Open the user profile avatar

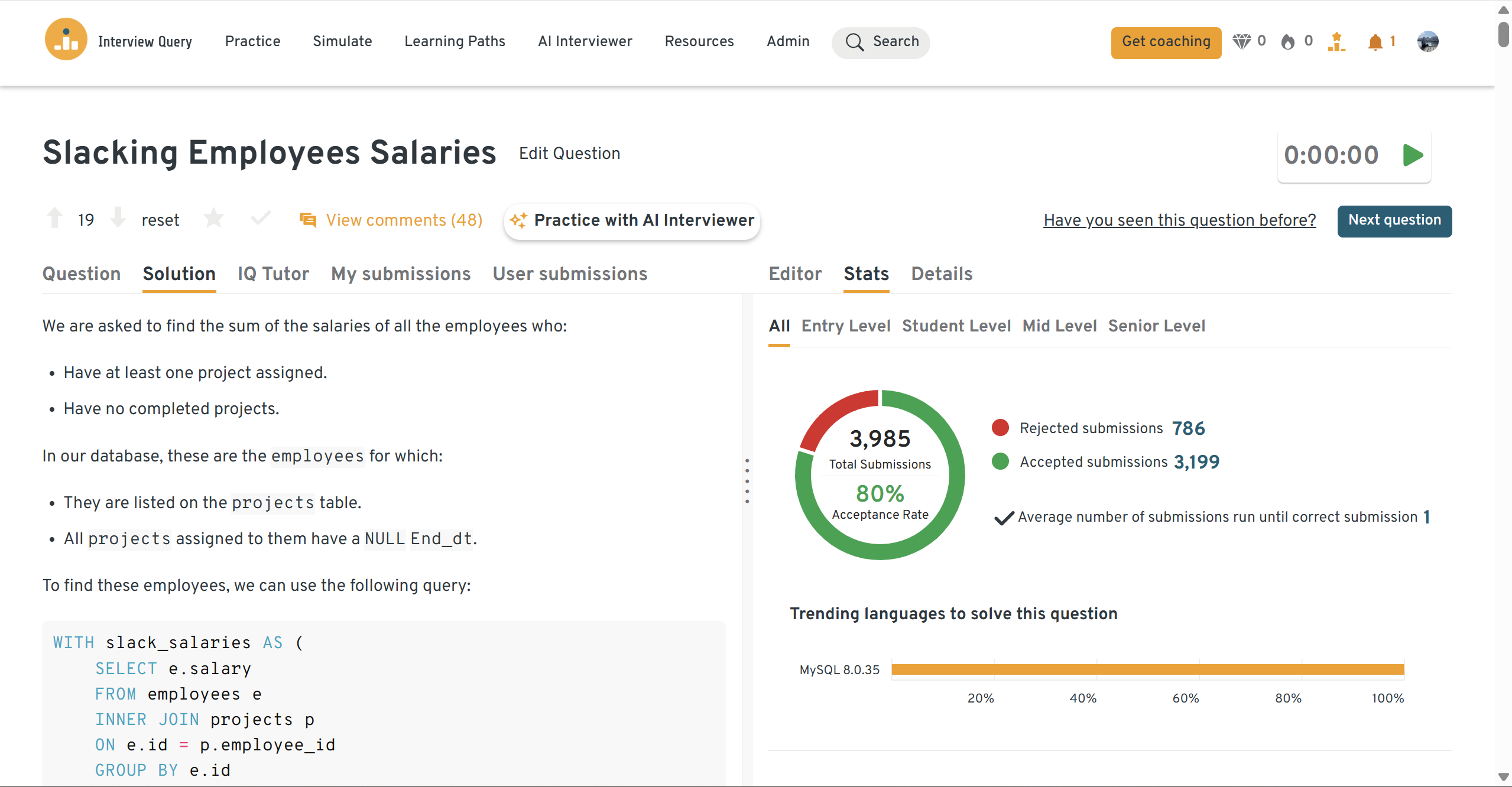pyautogui.click(x=1427, y=41)
